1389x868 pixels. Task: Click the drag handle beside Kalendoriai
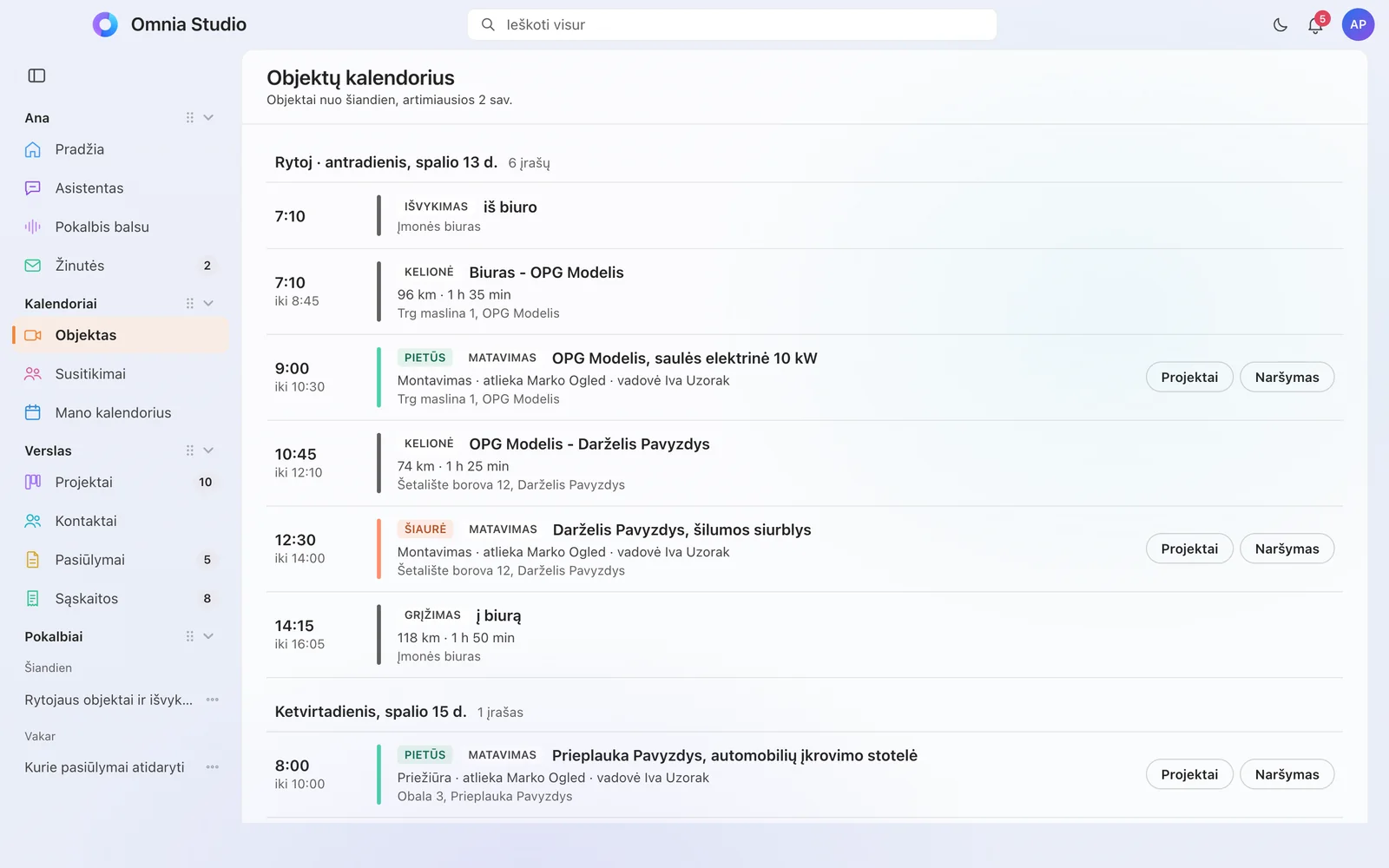click(x=189, y=303)
